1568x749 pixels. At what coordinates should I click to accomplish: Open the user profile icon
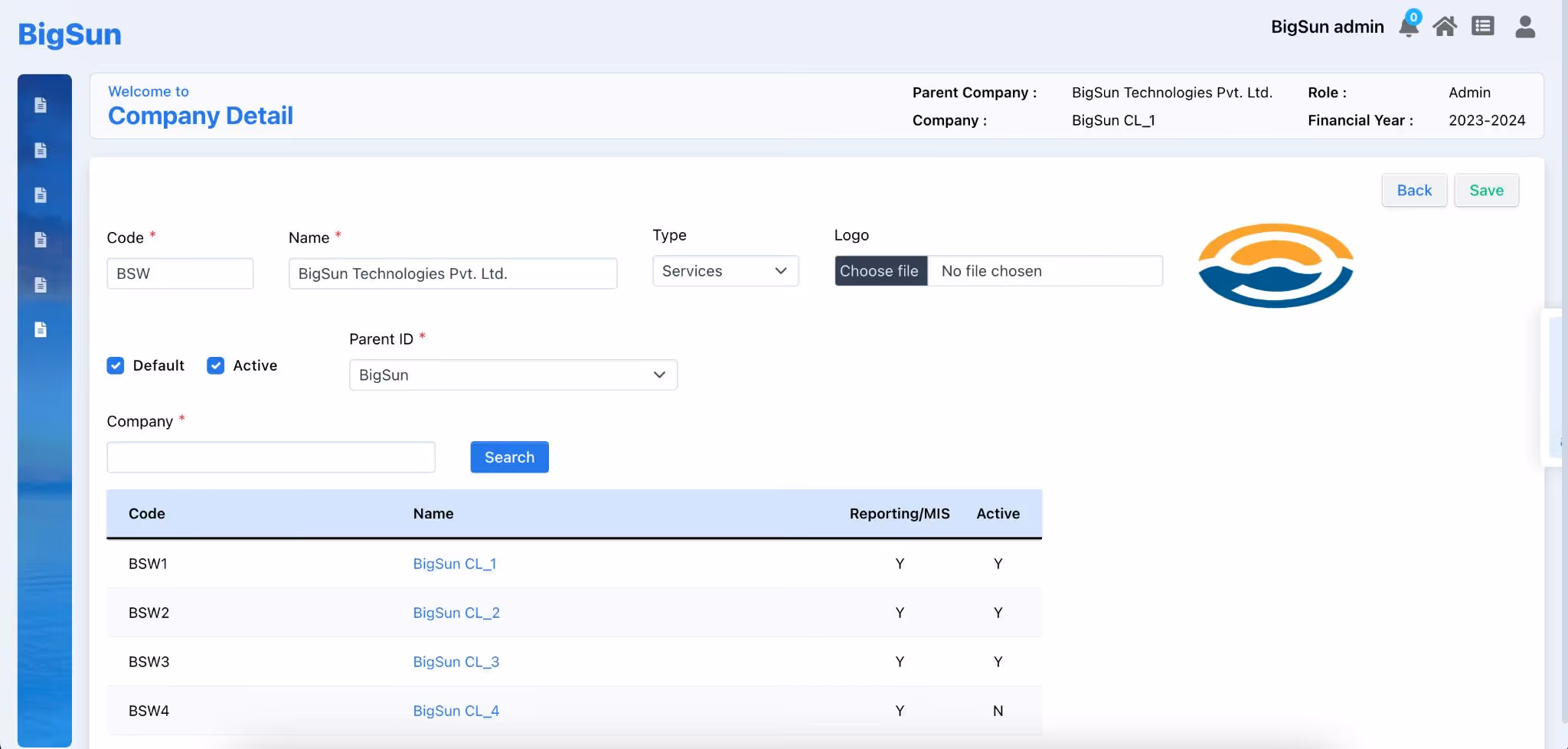[x=1525, y=26]
